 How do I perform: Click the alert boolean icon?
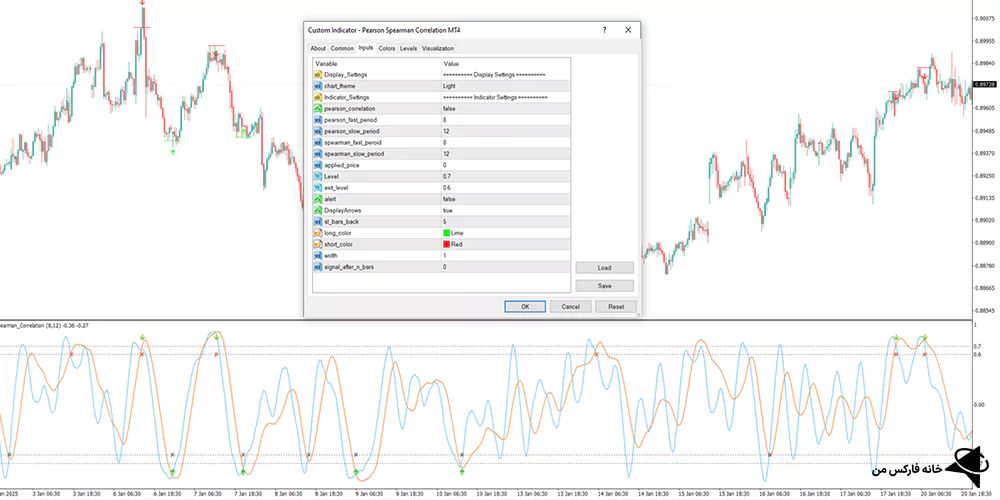click(318, 199)
